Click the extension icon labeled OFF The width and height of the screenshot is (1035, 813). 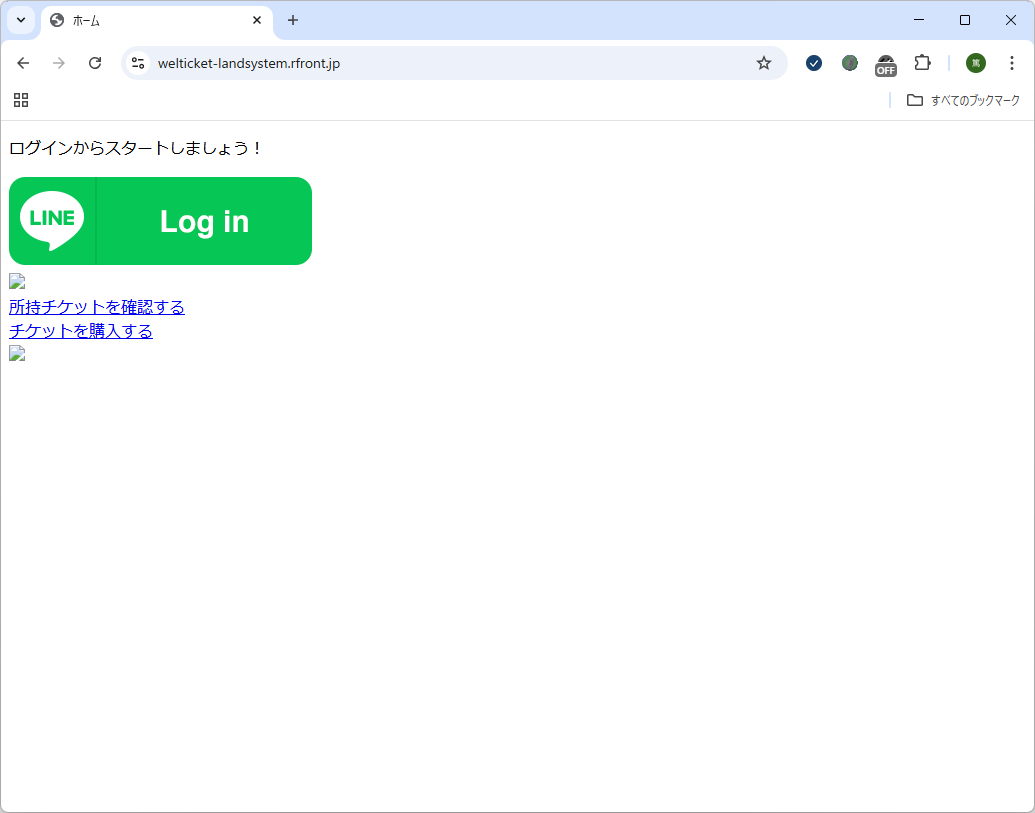point(886,65)
